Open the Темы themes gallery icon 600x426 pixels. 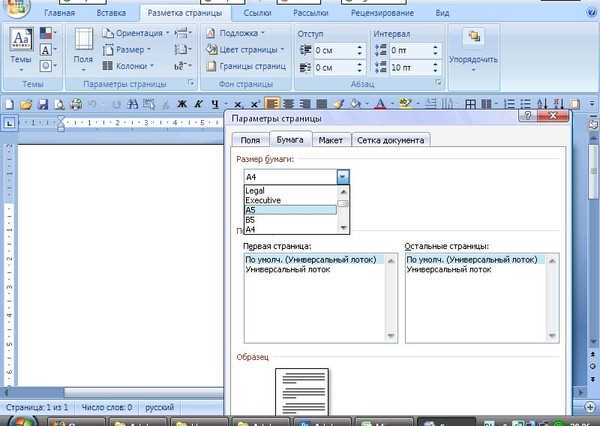coord(21,49)
